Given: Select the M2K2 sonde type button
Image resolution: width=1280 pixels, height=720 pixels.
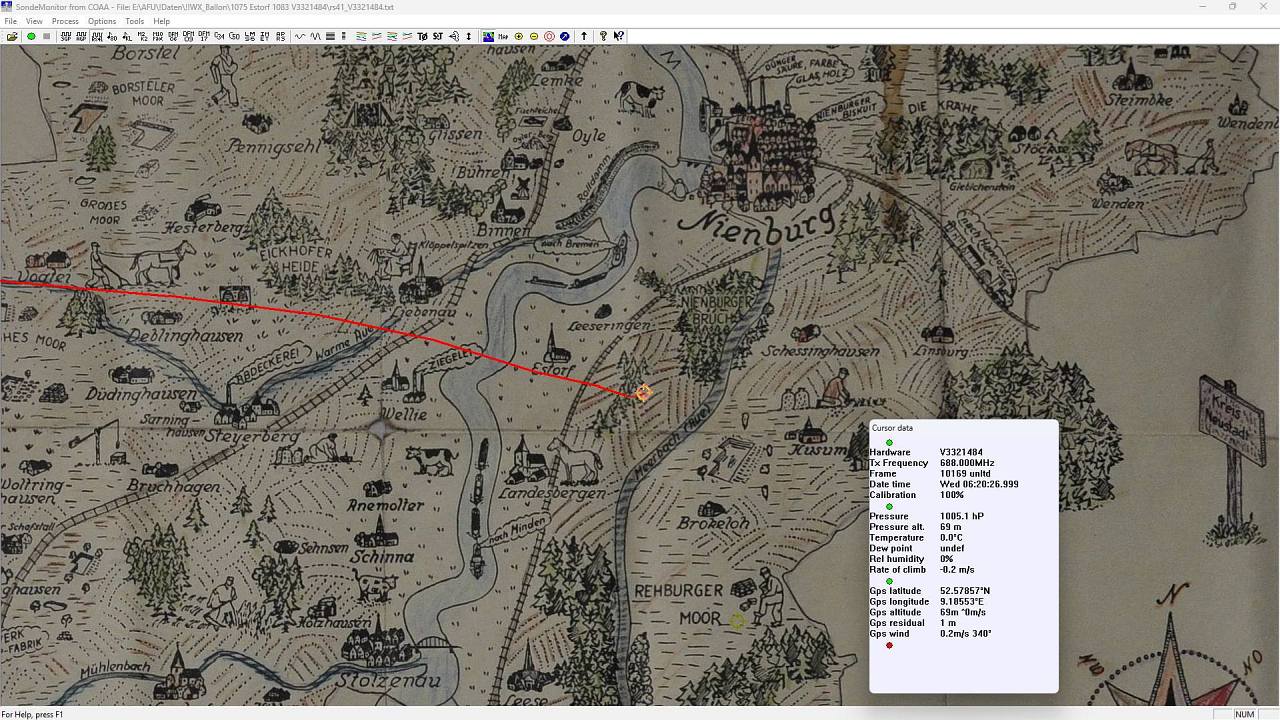Looking at the screenshot, I should [143, 36].
